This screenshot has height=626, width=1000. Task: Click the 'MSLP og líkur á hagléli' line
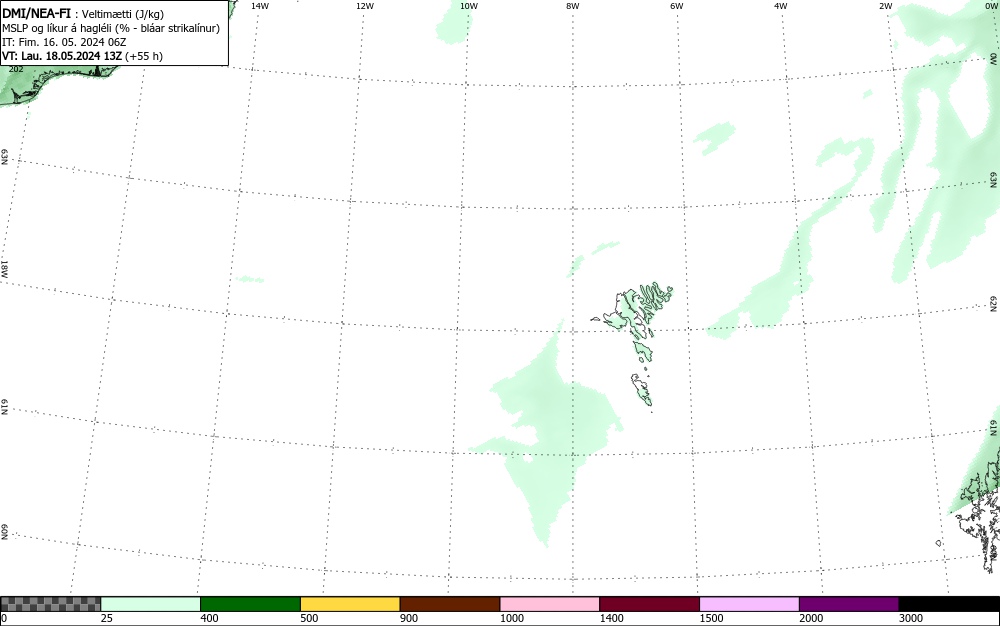click(x=111, y=28)
